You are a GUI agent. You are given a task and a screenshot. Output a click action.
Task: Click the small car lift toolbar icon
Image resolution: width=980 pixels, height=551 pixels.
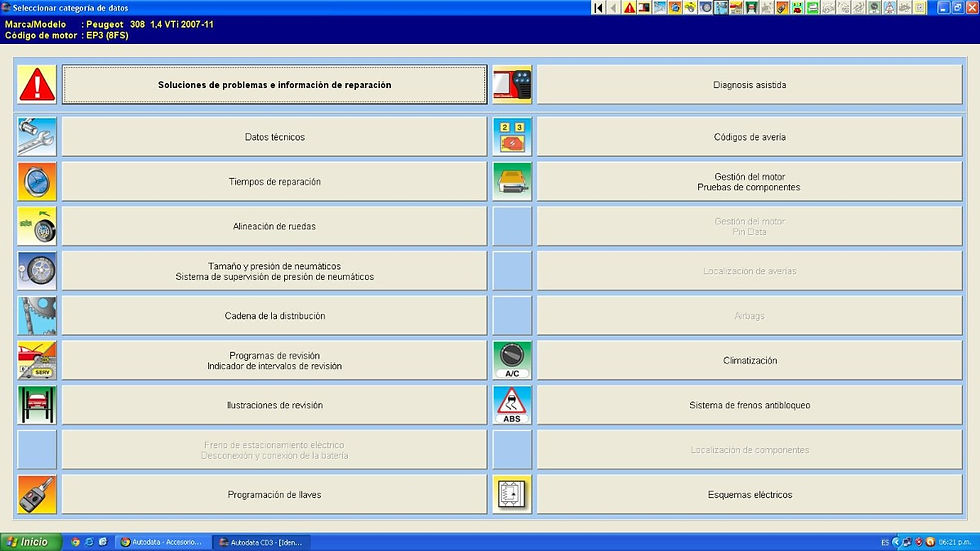click(751, 7)
